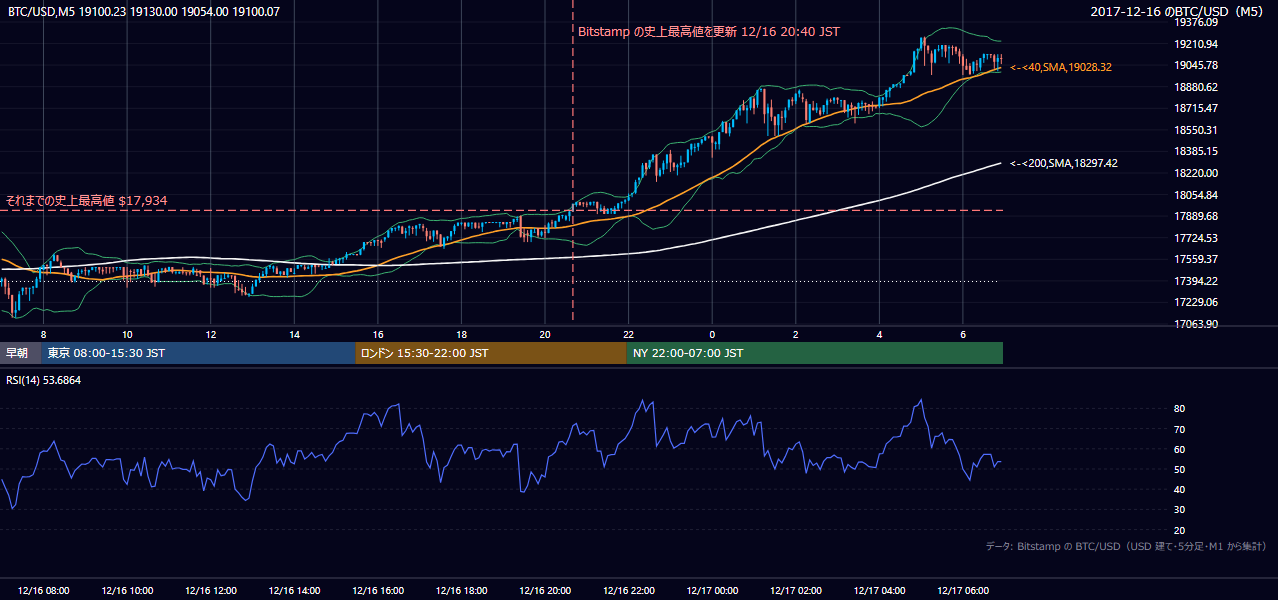Click the '12/16 22:00' time axis label
Screen dimensions: 1278x600
[629, 591]
